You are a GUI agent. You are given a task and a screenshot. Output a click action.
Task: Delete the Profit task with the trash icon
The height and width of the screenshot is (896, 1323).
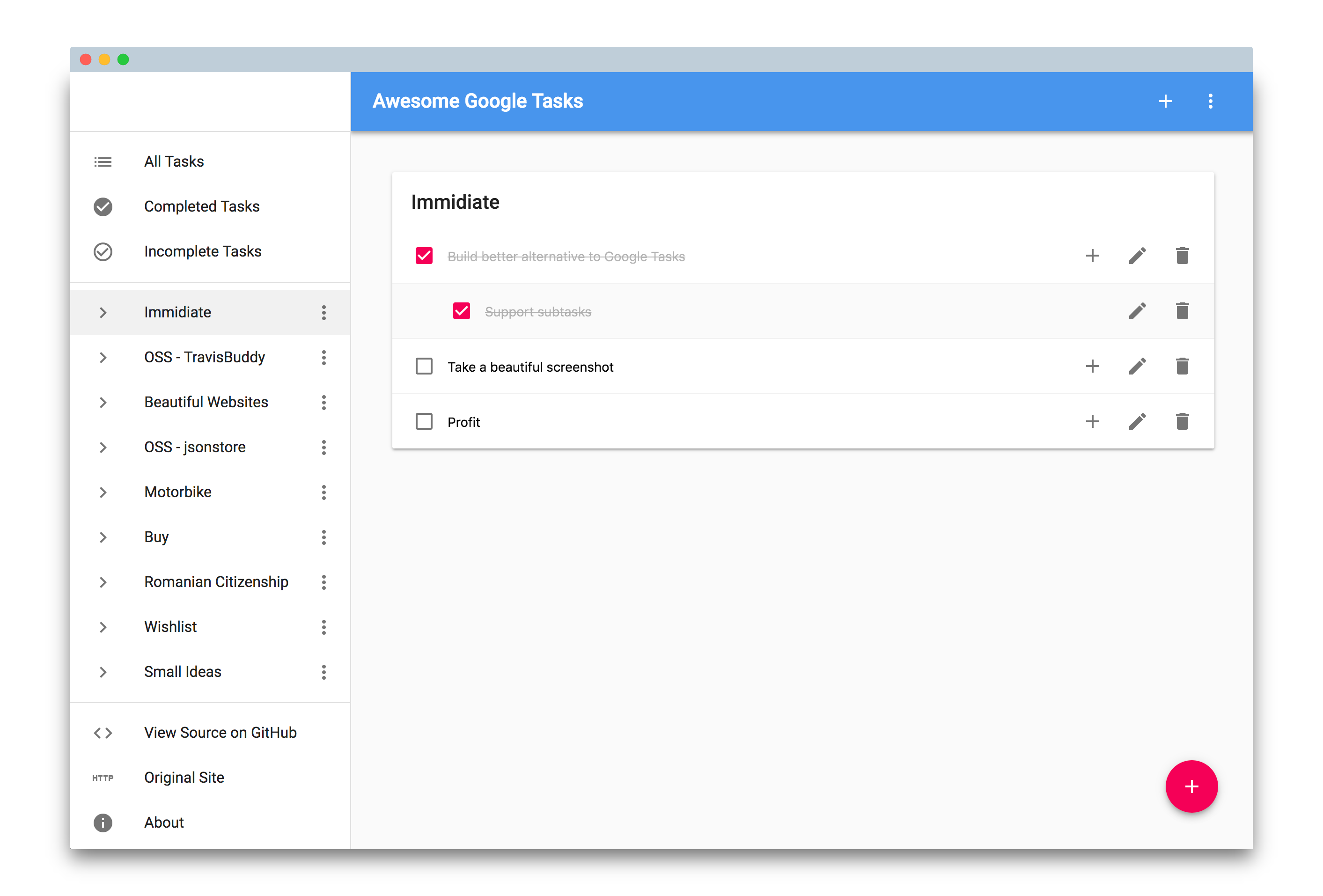click(x=1182, y=422)
